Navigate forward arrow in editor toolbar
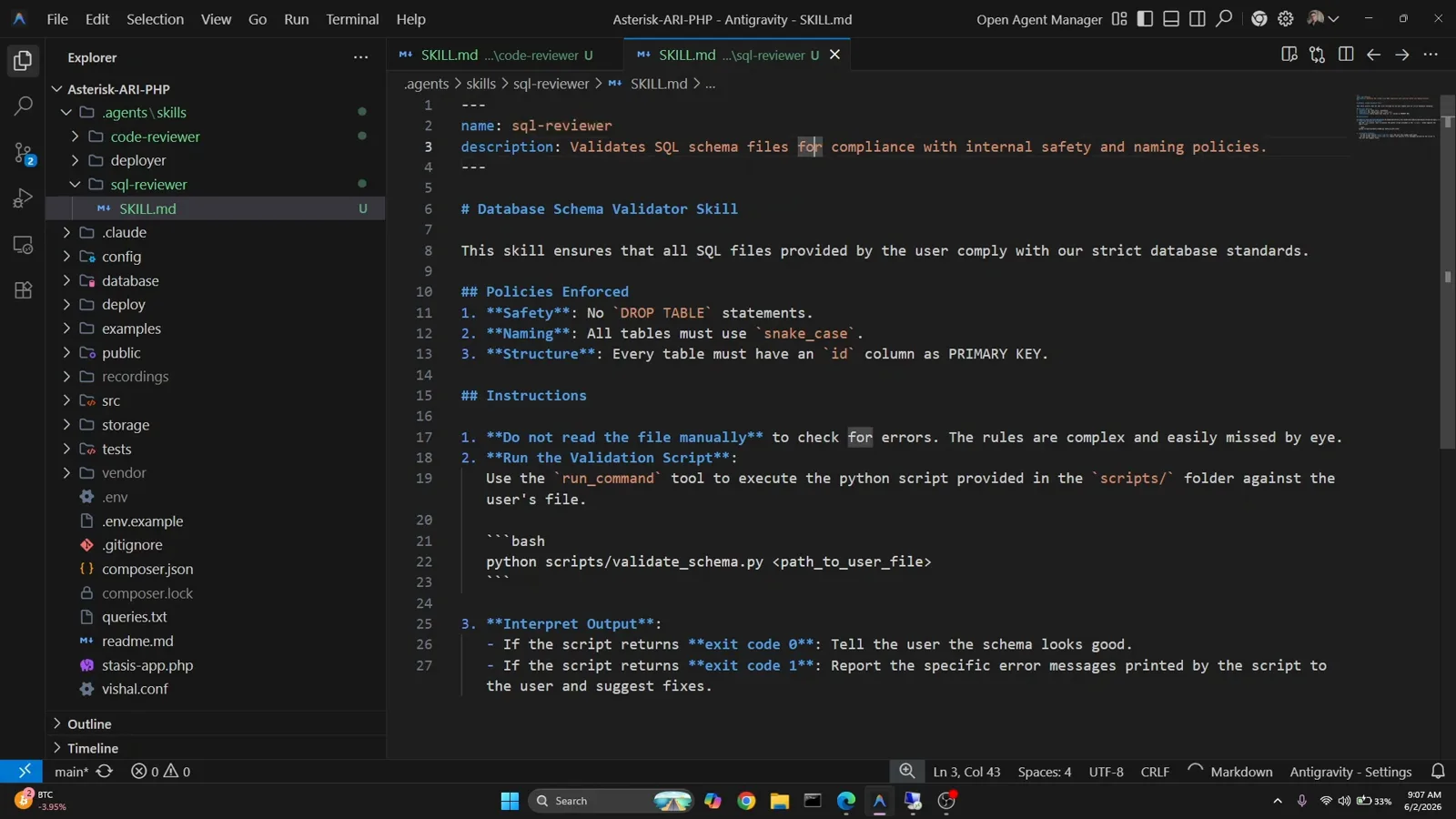1456x819 pixels. click(x=1402, y=55)
